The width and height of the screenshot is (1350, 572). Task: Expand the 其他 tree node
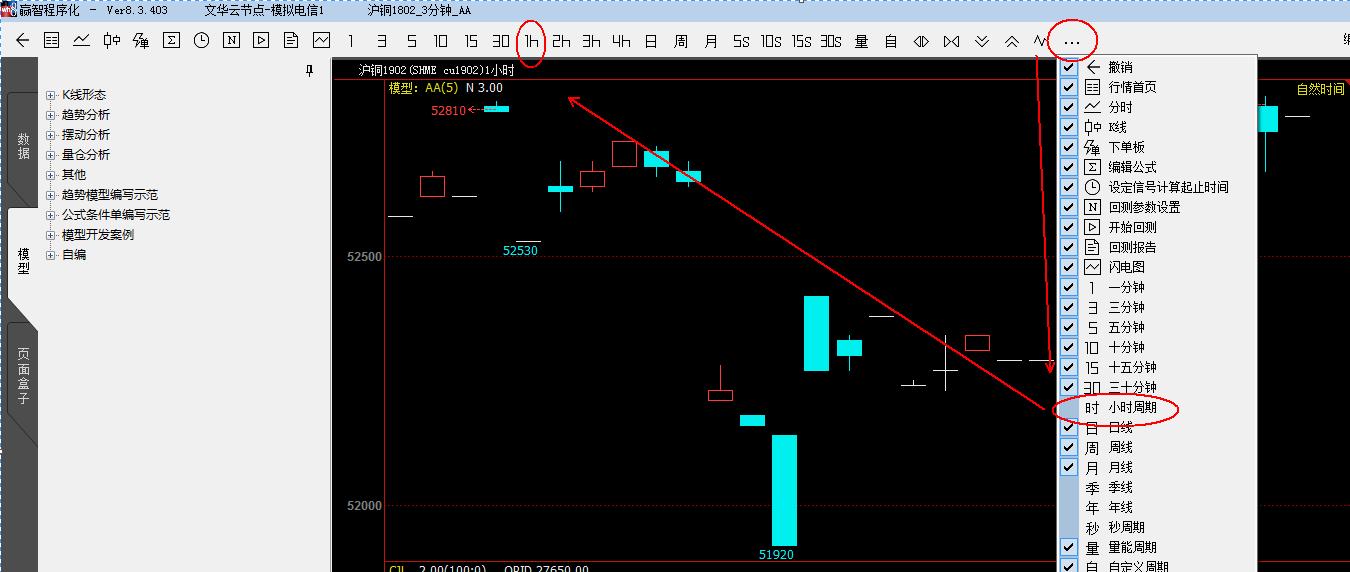pos(50,175)
